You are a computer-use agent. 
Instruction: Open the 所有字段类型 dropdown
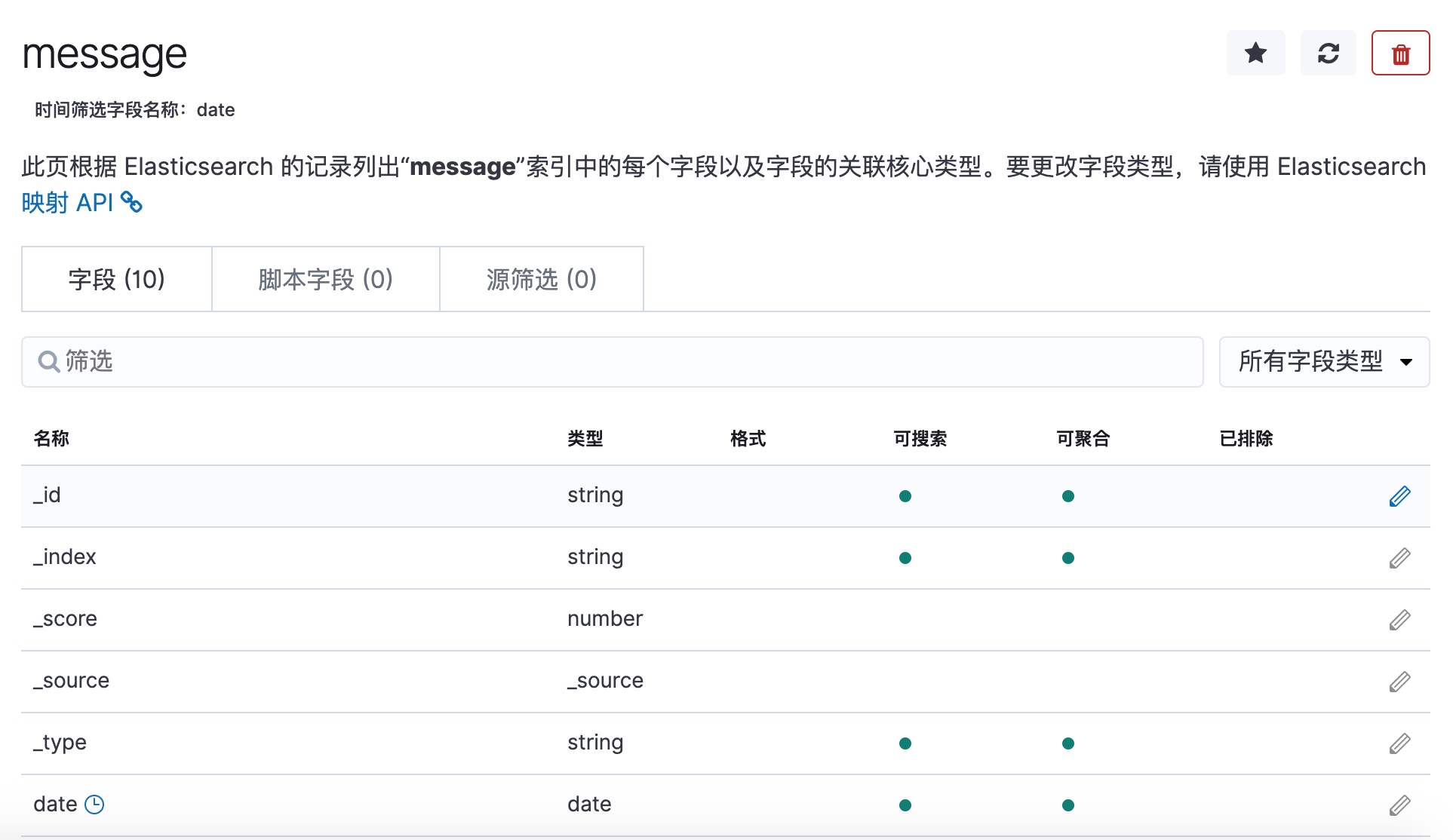1324,362
